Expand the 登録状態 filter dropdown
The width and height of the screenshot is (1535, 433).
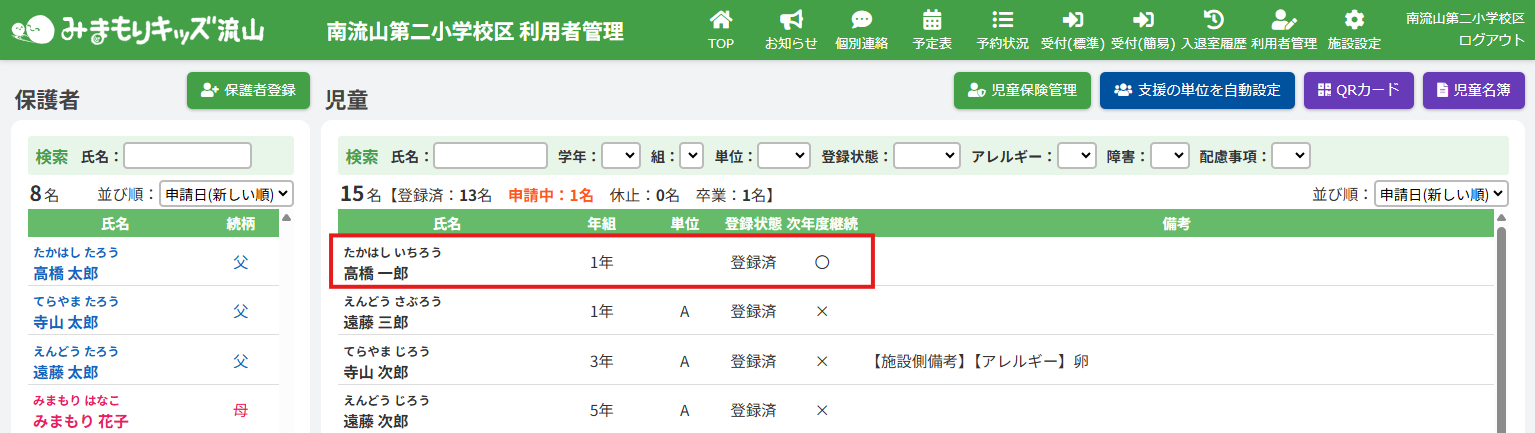coord(926,156)
